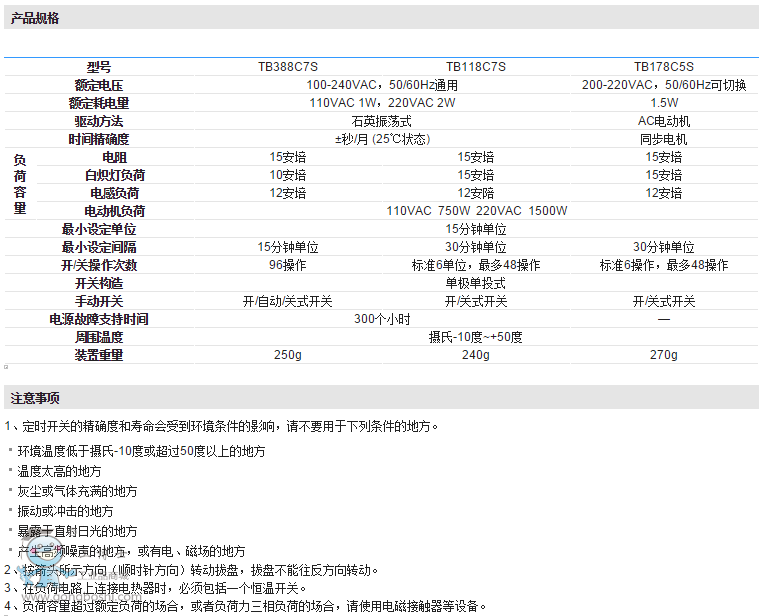Click the AC电动机 cell
The height and width of the screenshot is (616, 762).
point(664,121)
